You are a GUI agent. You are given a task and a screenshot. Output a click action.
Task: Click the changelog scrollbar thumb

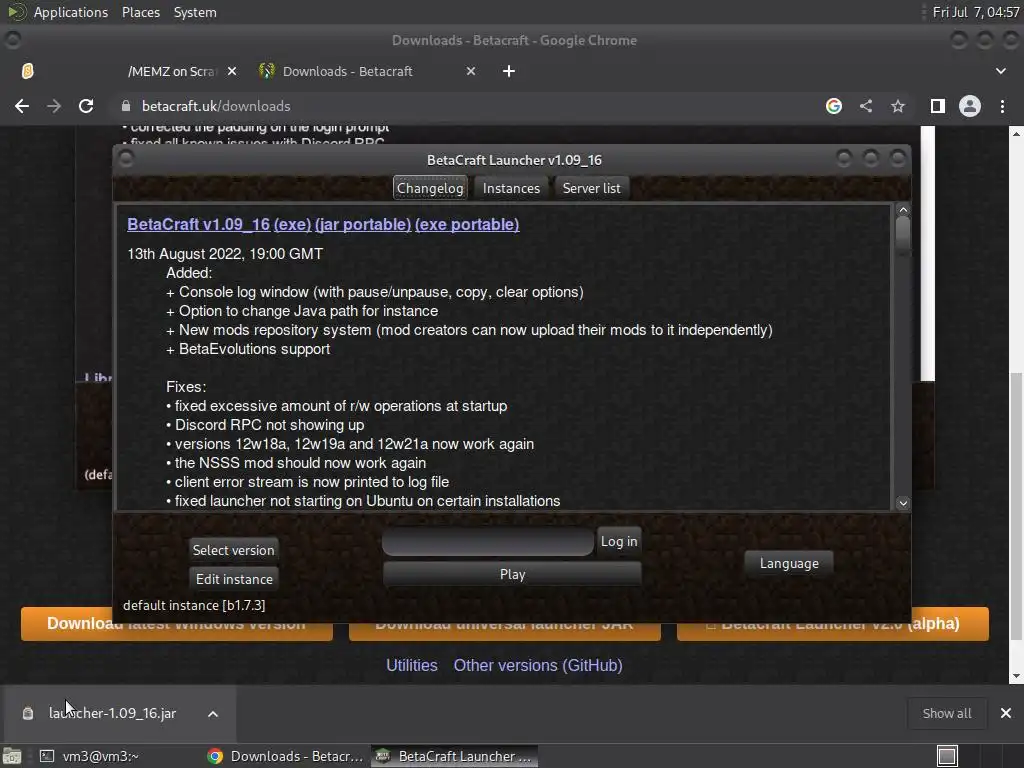(903, 235)
